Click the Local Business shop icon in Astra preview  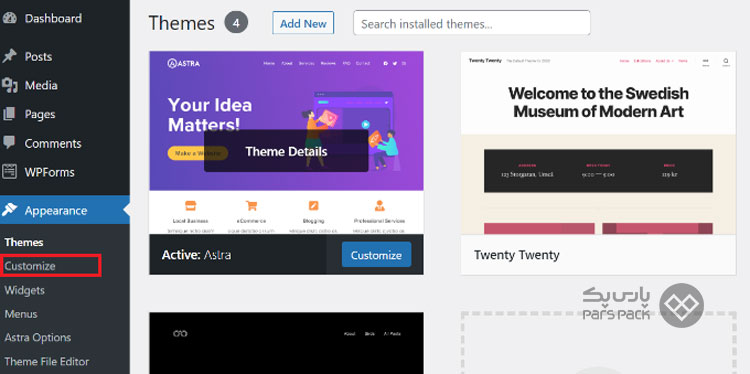(x=190, y=206)
